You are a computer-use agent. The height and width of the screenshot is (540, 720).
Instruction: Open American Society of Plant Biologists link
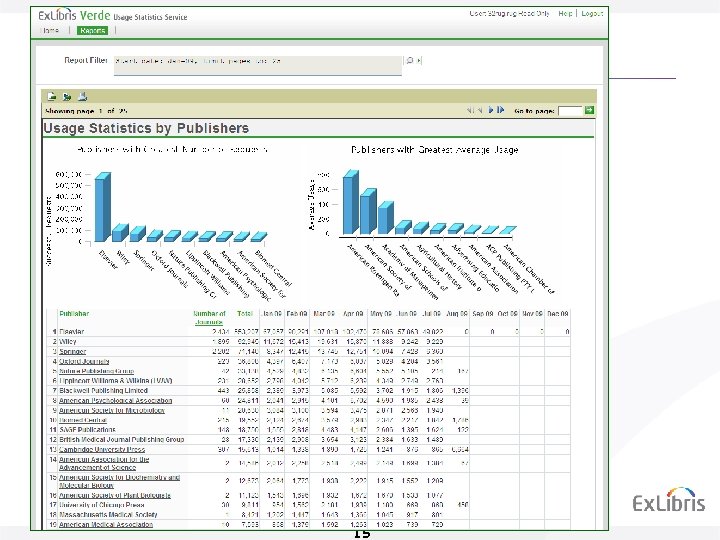coord(115,495)
